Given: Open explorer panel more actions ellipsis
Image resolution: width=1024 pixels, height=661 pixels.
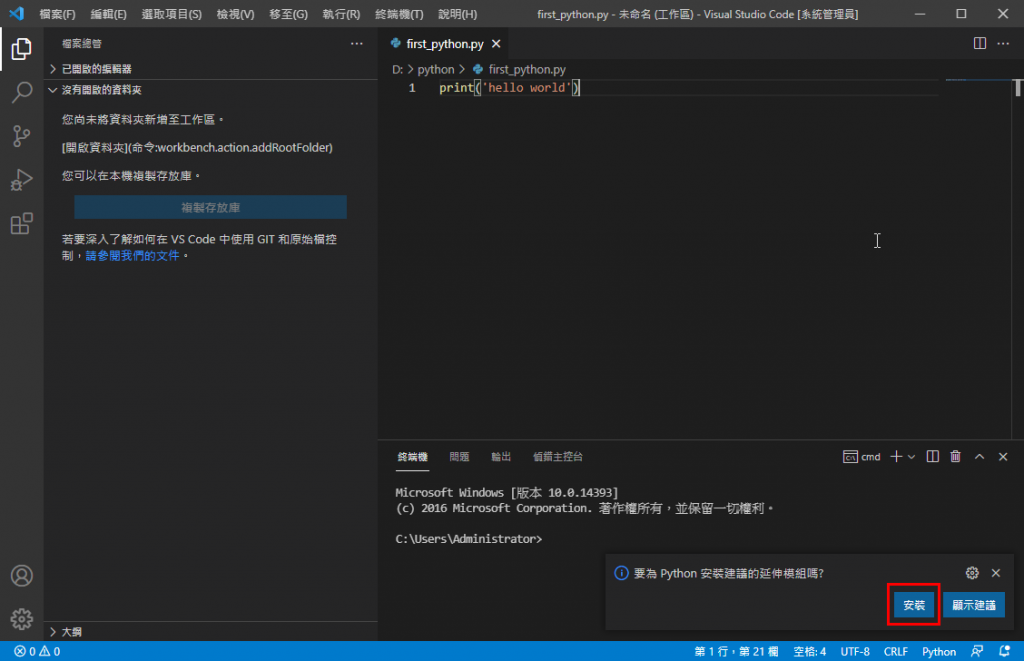Looking at the screenshot, I should point(357,44).
